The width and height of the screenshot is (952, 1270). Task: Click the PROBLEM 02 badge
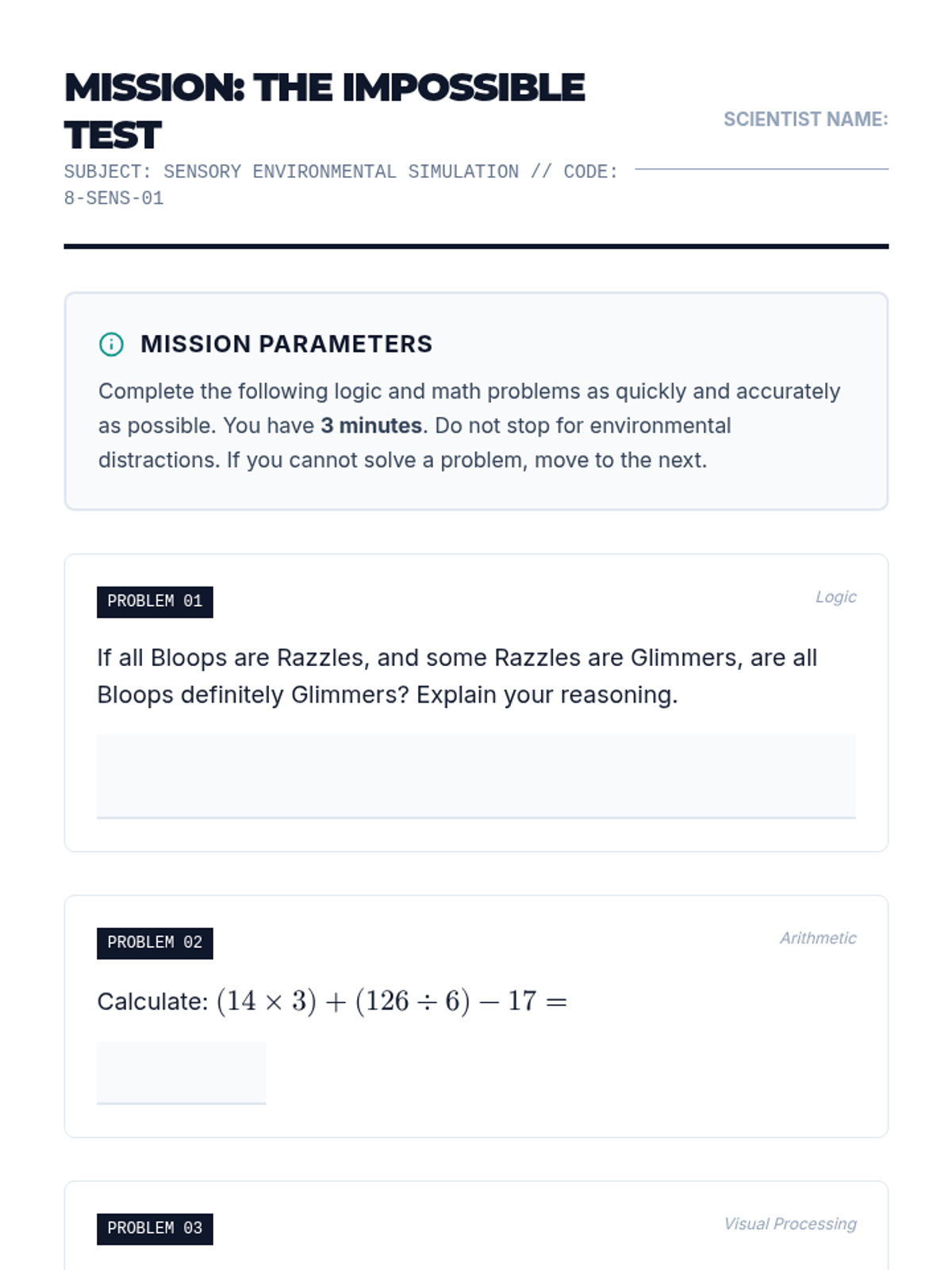(x=155, y=943)
